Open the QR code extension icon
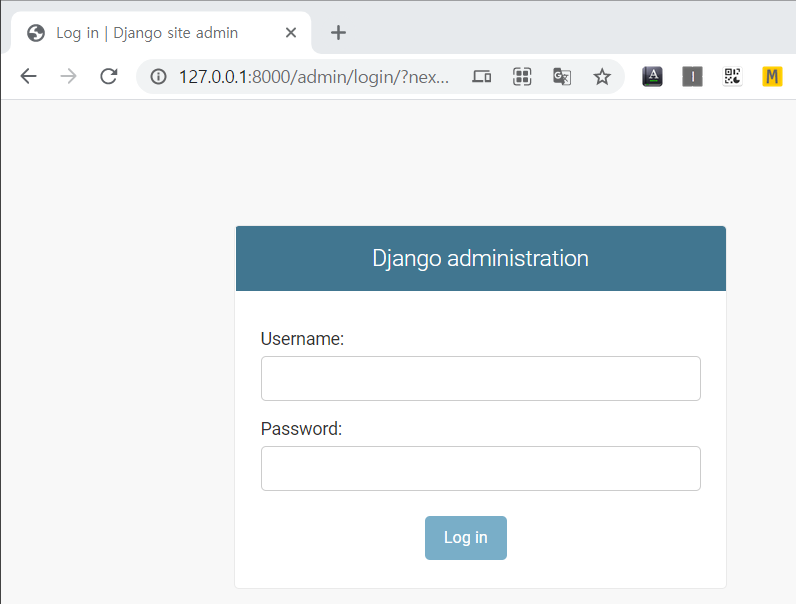 [x=733, y=77]
